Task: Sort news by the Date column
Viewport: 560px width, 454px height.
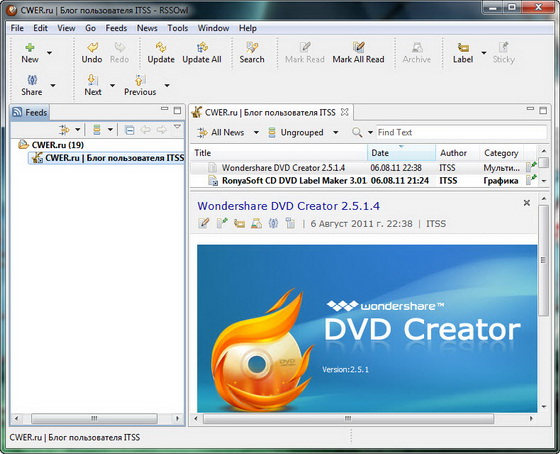Action: coord(401,153)
